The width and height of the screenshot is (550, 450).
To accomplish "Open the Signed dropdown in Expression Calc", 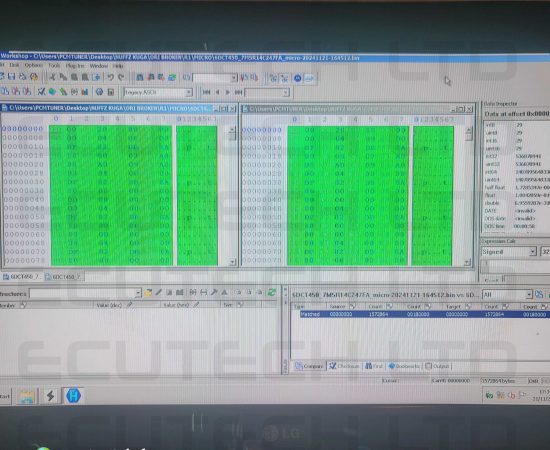I will click(533, 251).
